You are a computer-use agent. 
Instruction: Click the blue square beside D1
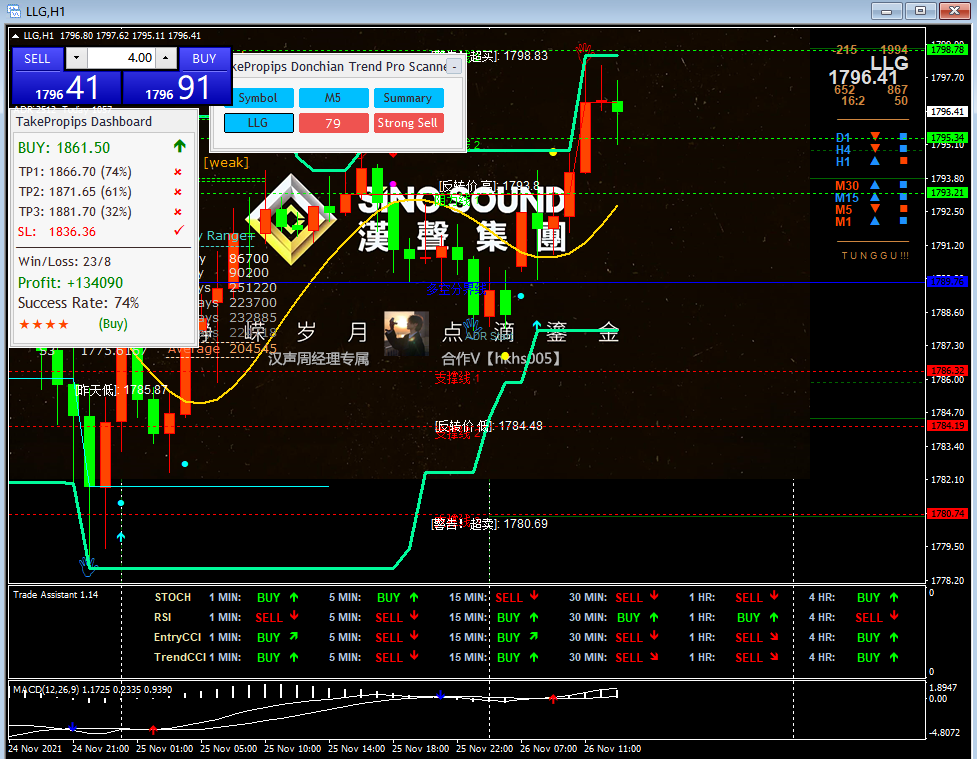click(x=903, y=136)
